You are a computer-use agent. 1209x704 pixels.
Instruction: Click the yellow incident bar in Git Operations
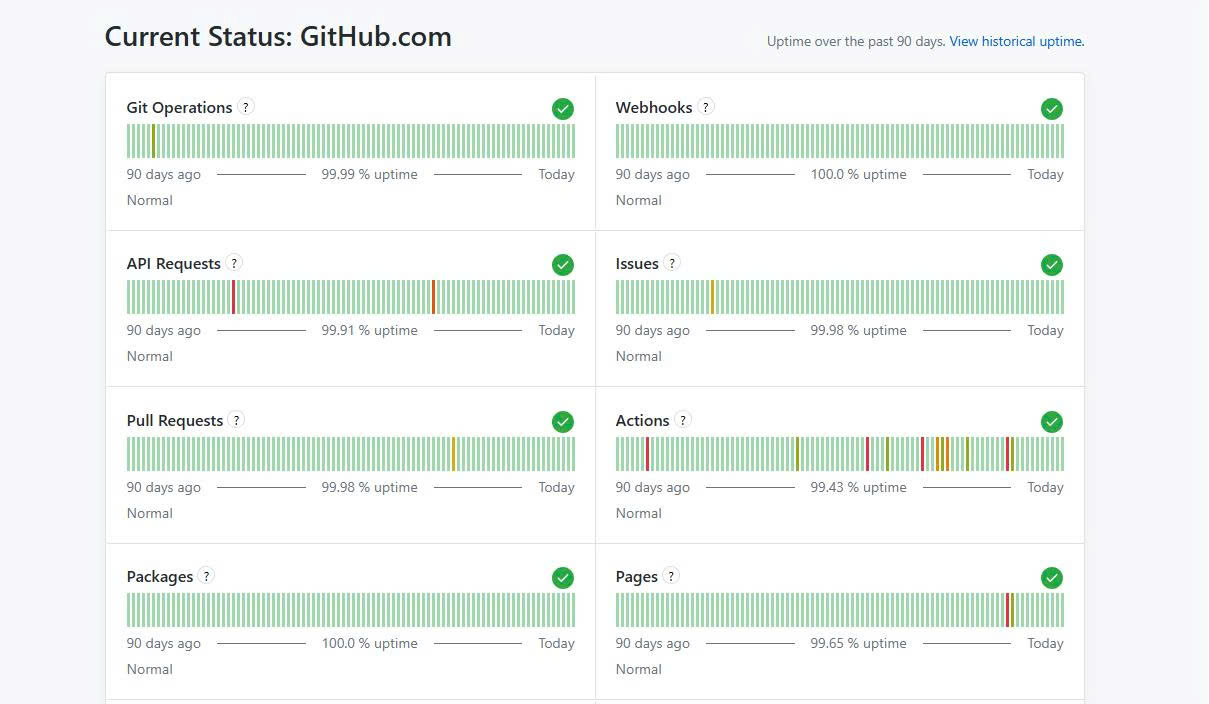(x=153, y=141)
